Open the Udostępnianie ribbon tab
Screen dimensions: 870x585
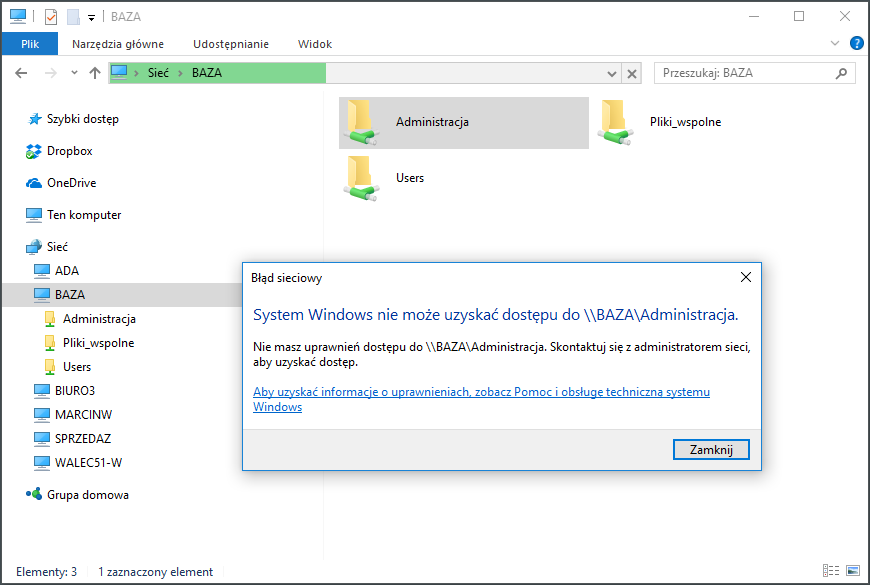click(x=231, y=44)
